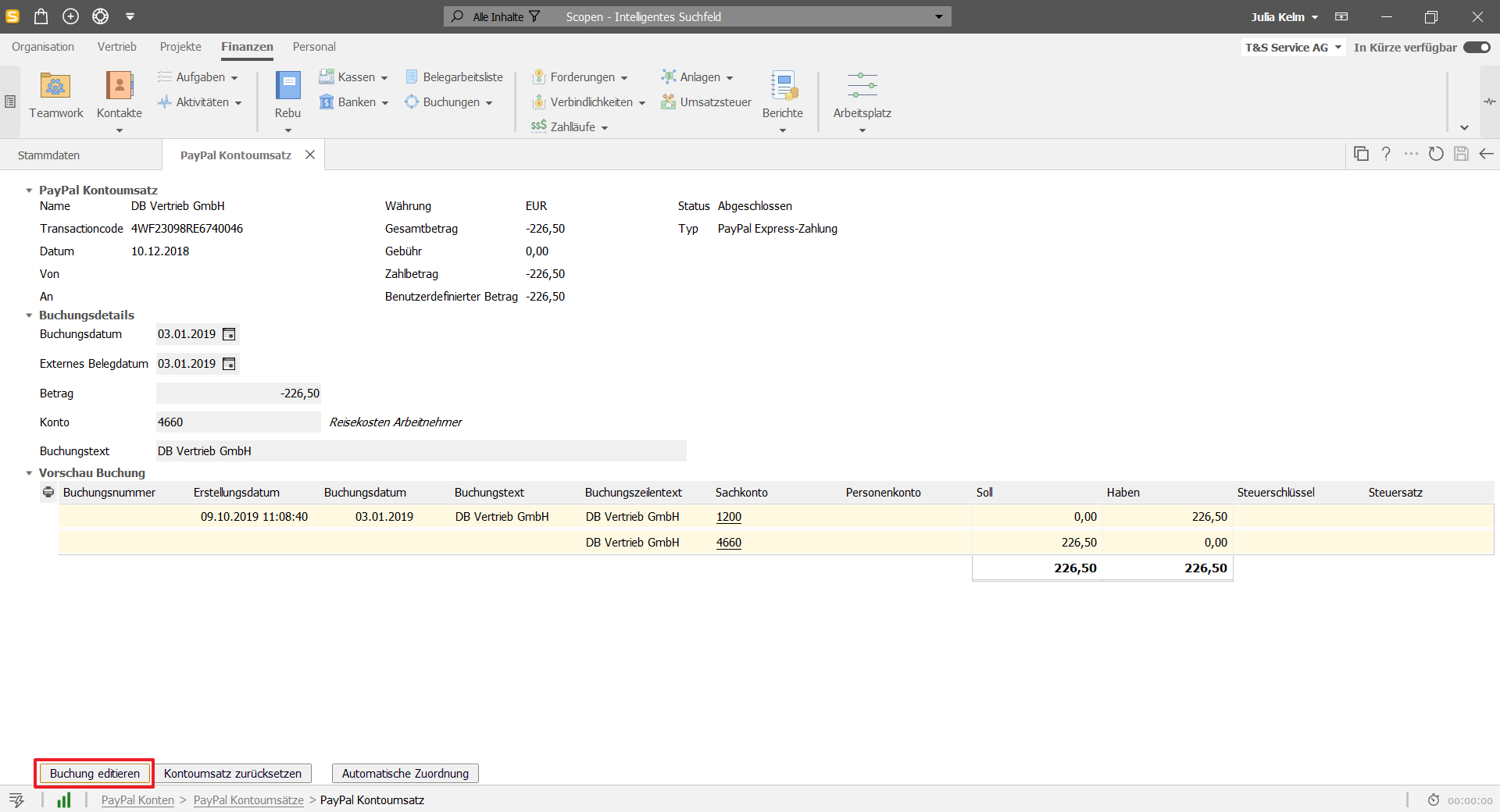Toggle the In Kürze verfügbar switch

1477,48
